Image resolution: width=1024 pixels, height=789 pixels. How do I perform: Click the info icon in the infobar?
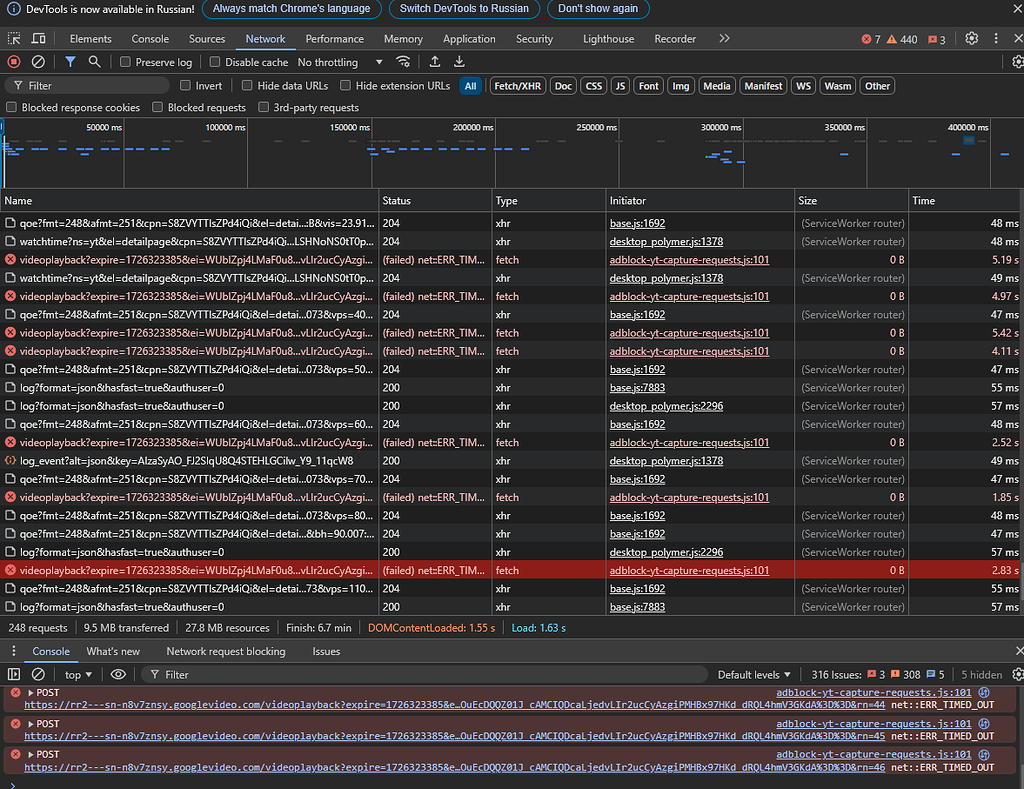[x=13, y=9]
